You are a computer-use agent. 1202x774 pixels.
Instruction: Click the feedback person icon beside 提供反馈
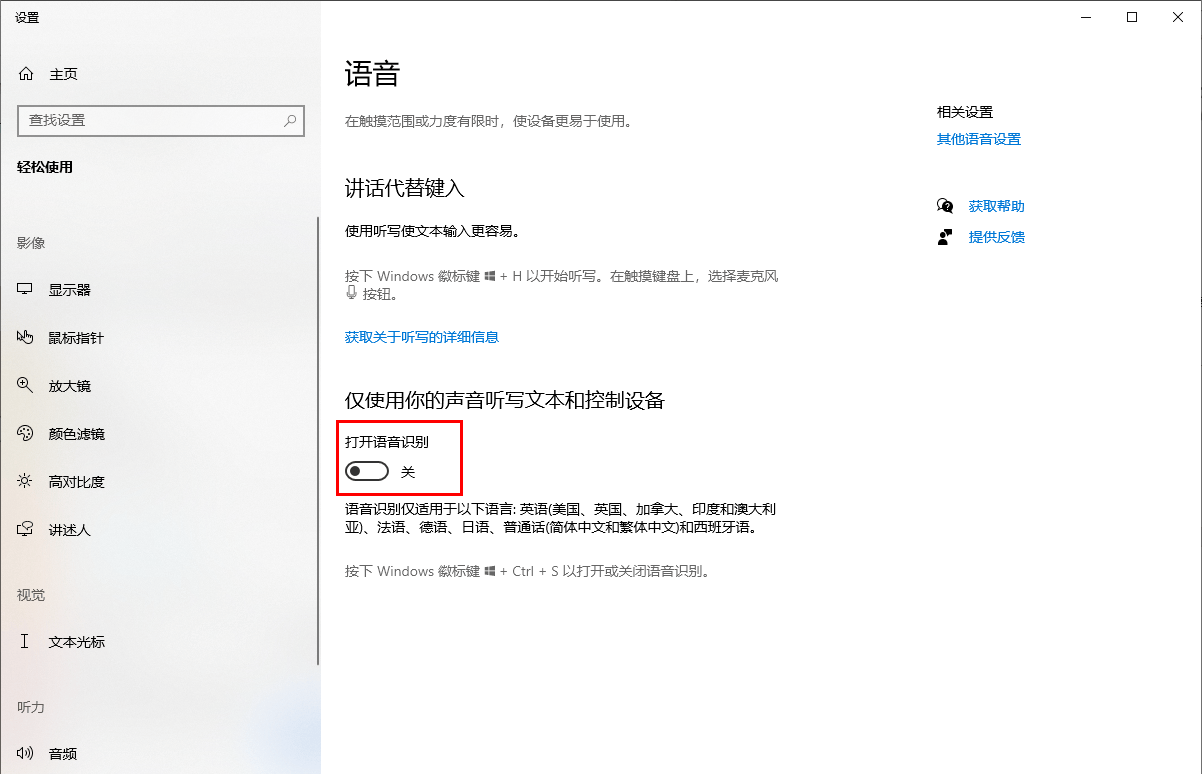coord(945,237)
